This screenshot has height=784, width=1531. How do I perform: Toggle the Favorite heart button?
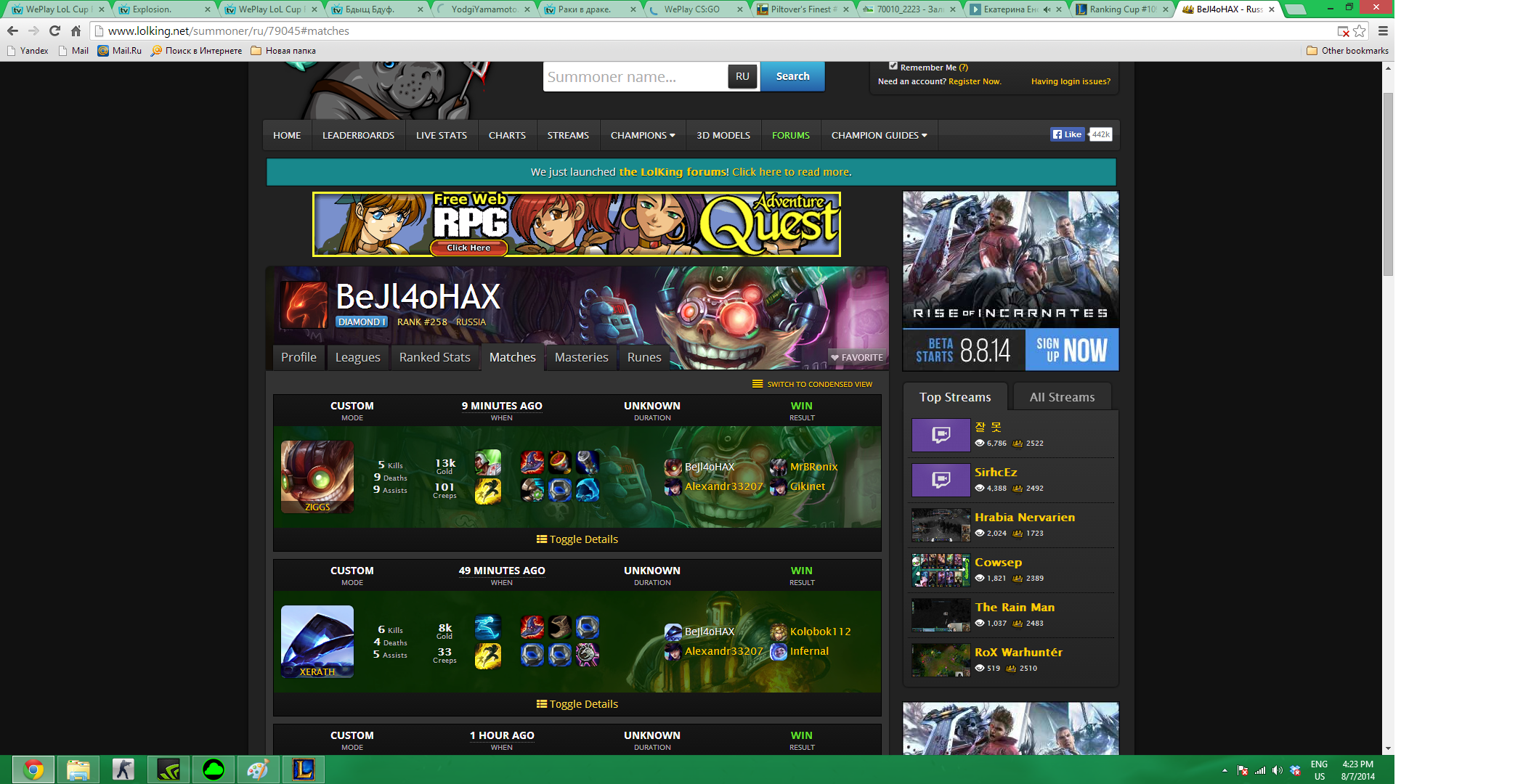click(x=857, y=357)
